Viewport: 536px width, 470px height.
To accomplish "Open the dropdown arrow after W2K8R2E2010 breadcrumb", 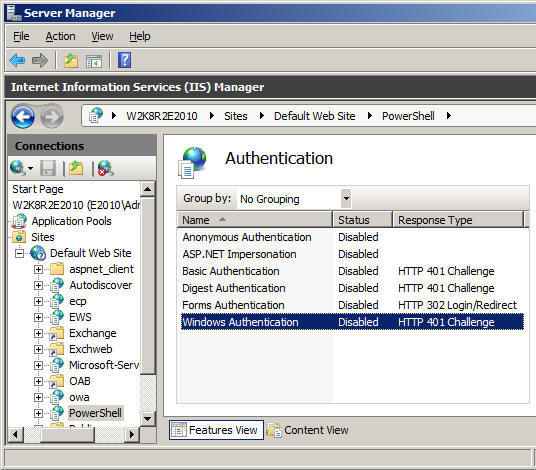I will [x=212, y=116].
